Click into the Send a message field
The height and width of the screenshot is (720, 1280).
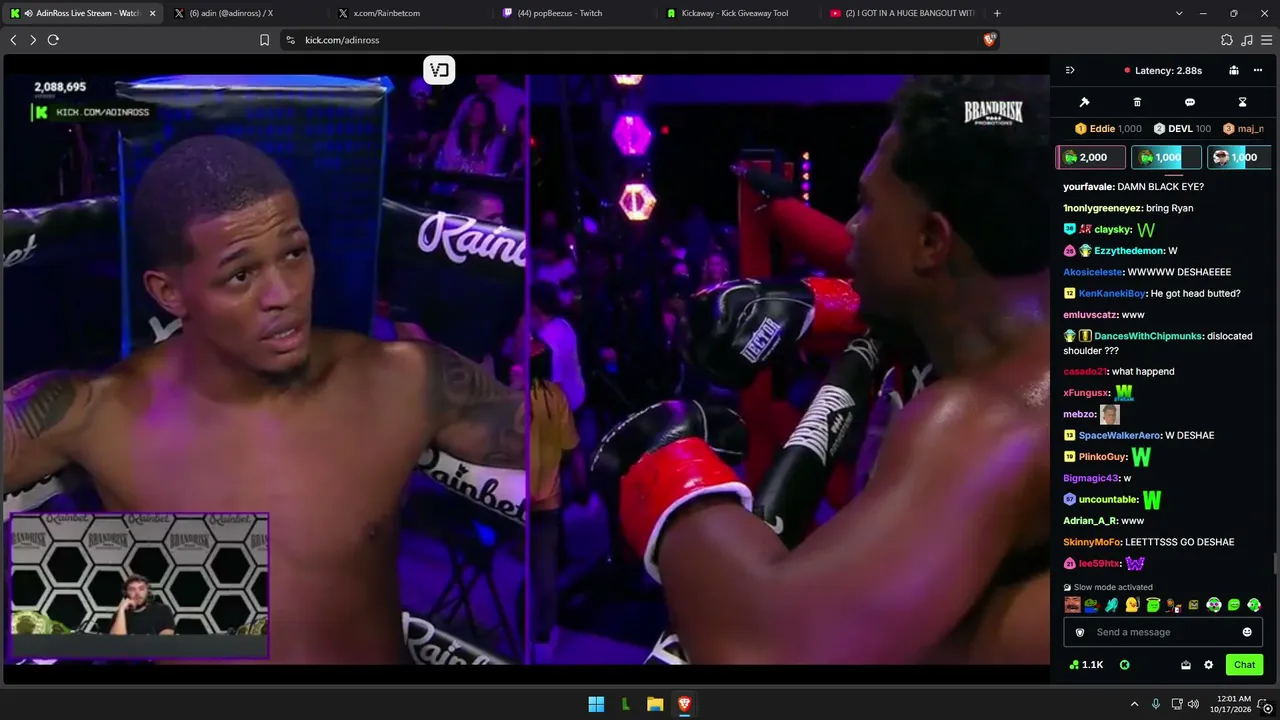tap(1163, 632)
